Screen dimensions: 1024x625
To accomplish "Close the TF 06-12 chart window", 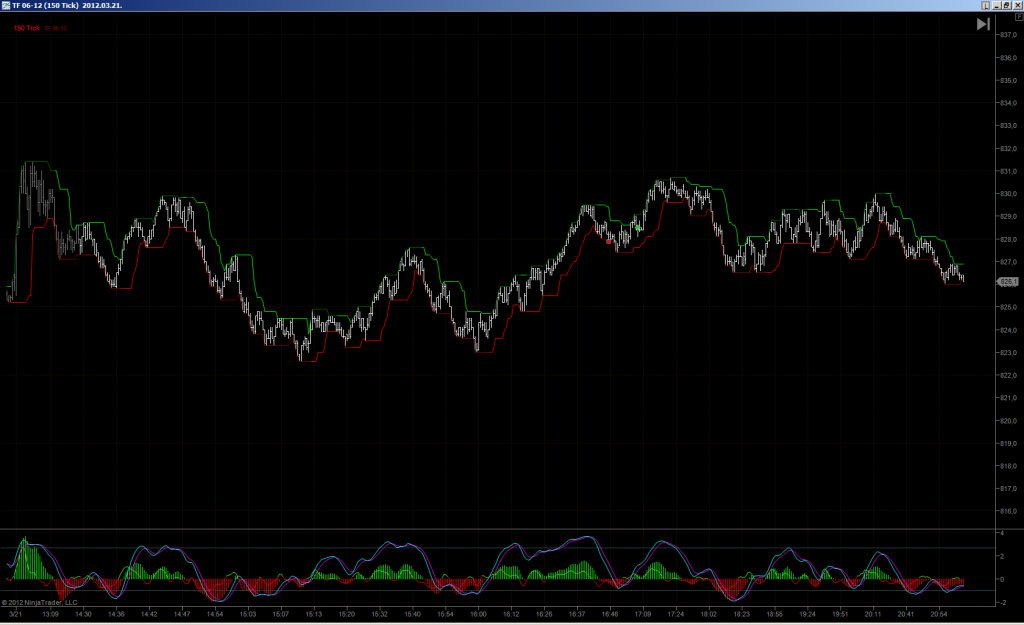I will [x=1017, y=5].
